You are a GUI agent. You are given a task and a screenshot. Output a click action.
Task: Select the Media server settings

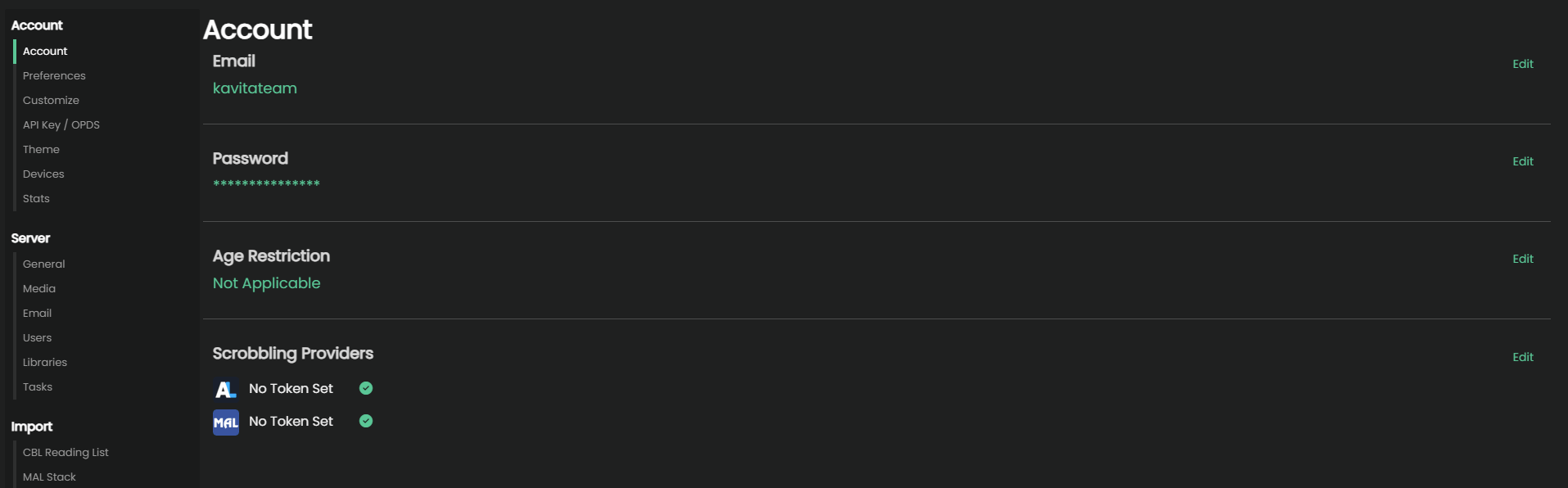click(39, 288)
